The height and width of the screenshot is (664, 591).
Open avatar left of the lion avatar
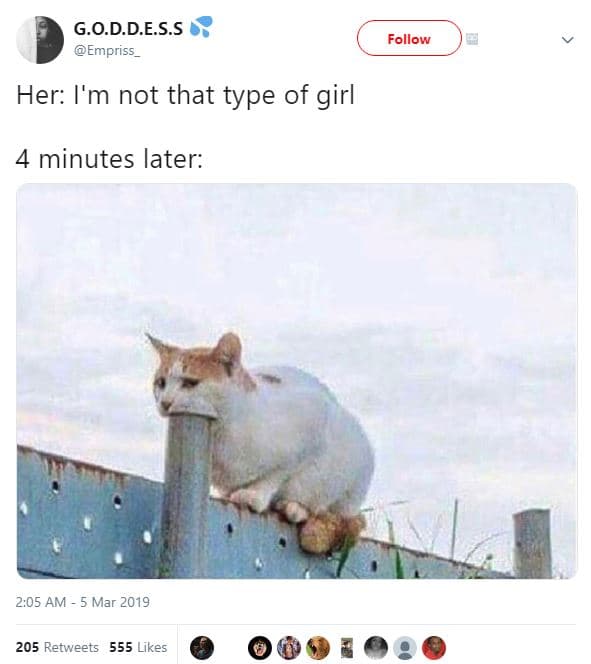point(289,647)
